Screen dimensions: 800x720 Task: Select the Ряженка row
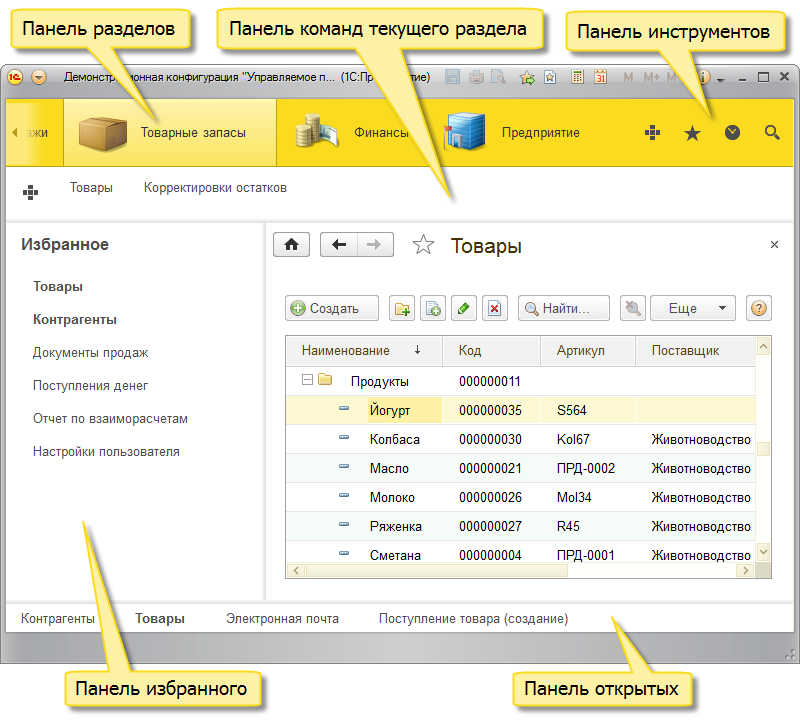pyautogui.click(x=520, y=527)
